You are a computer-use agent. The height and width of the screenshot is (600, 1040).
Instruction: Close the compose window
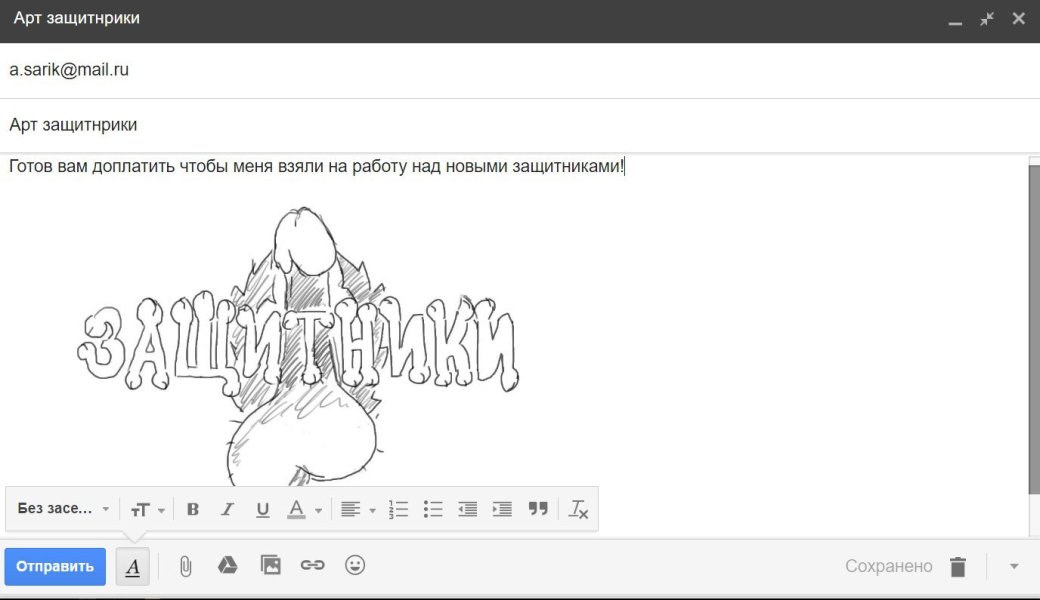(x=1019, y=19)
